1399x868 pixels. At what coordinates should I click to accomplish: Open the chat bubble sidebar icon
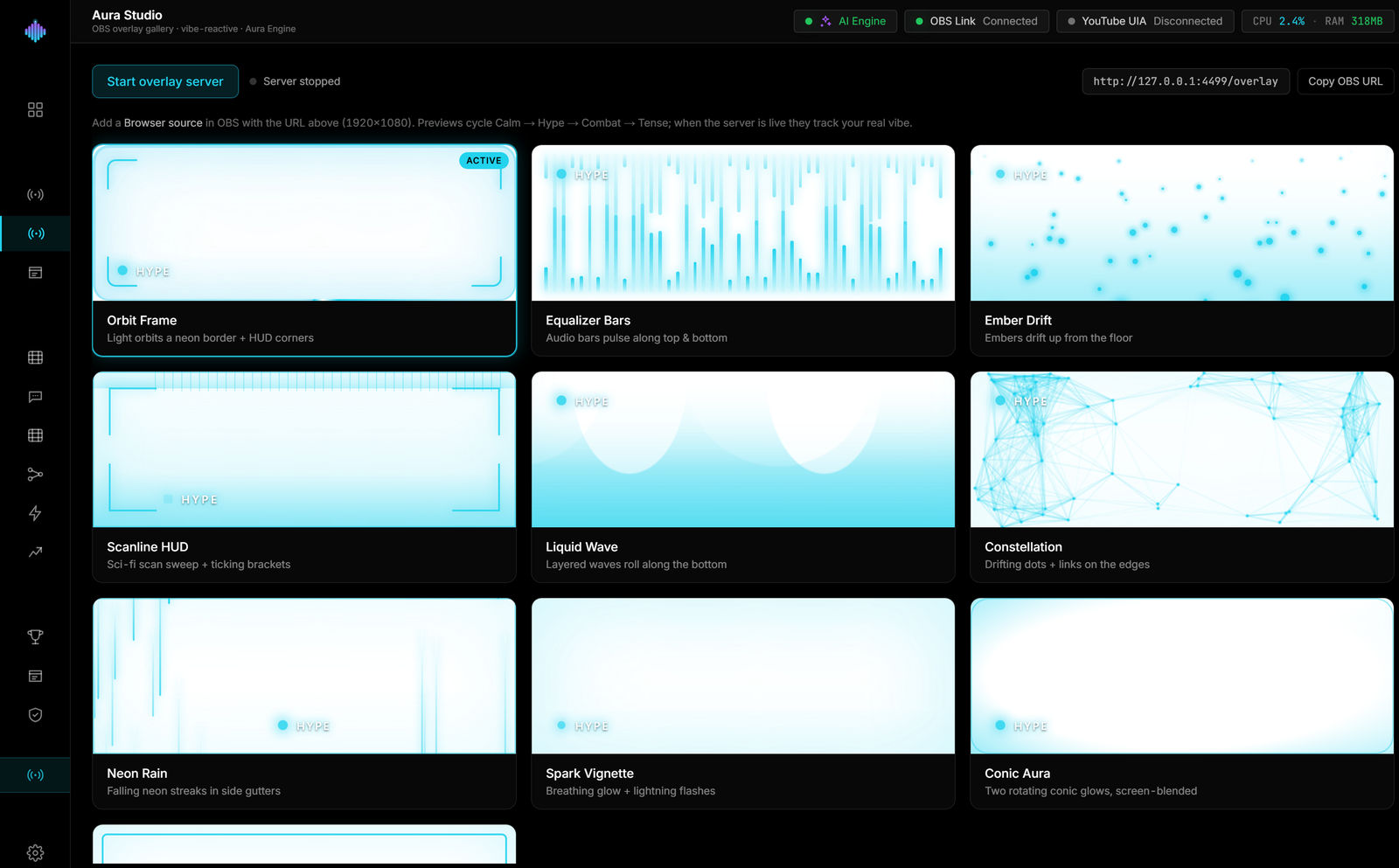coord(35,397)
